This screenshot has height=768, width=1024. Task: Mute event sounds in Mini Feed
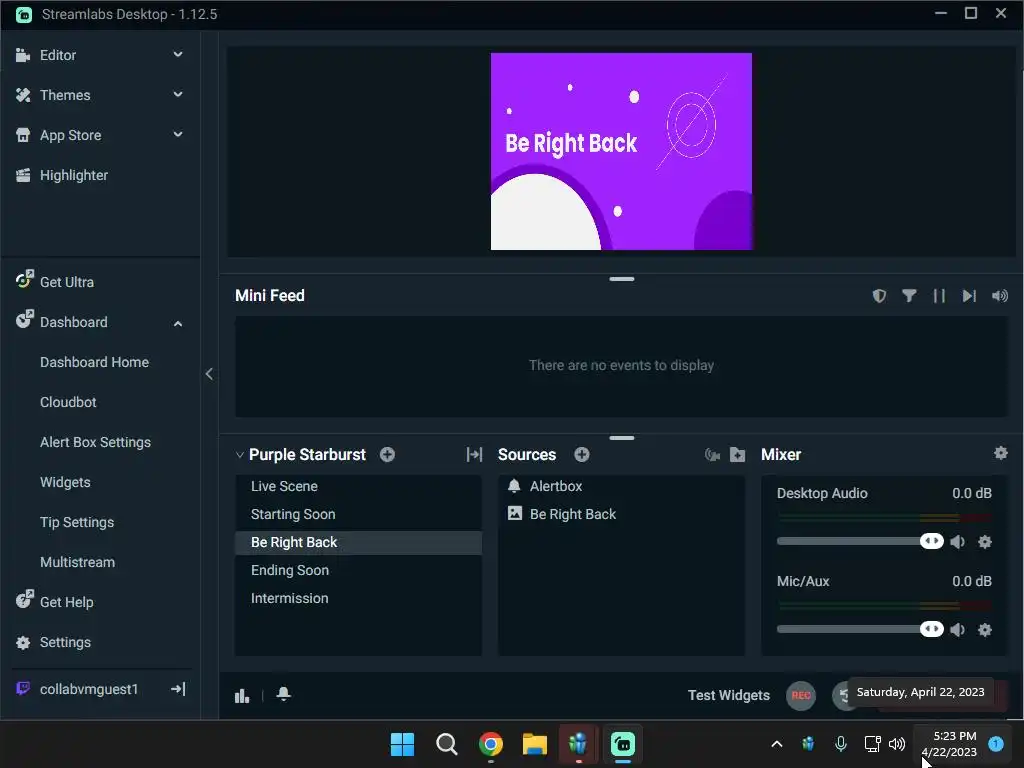pos(999,296)
